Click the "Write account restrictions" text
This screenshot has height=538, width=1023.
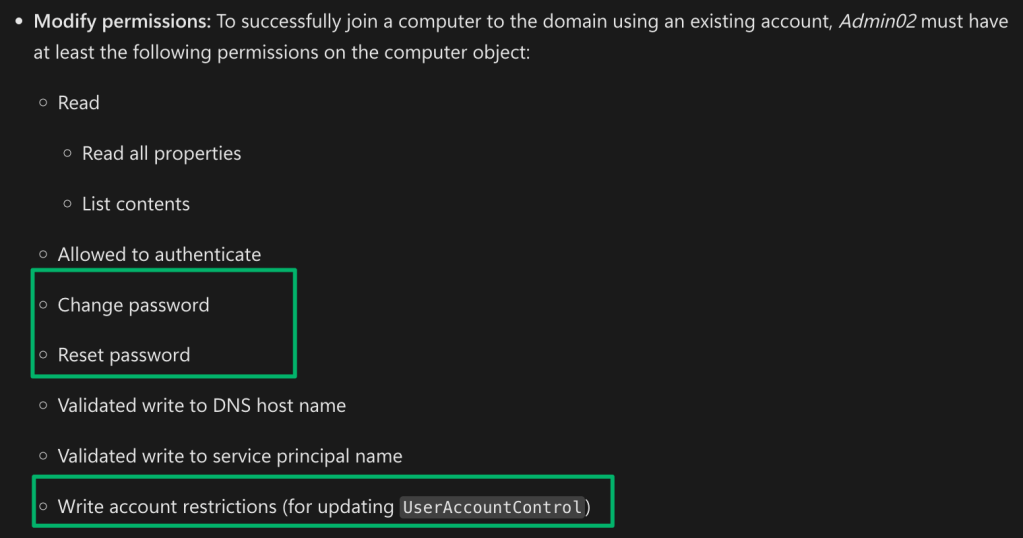click(x=166, y=507)
